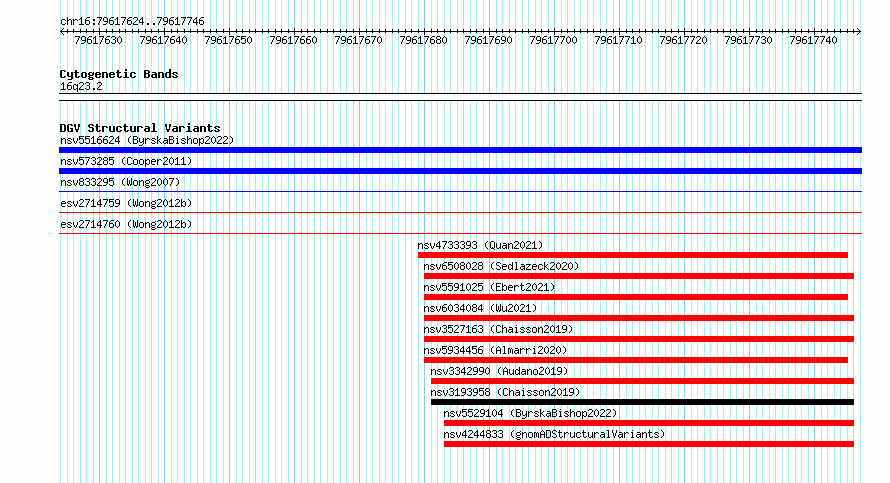Open variant nsv573285 (Cooper2011) label
890x483 pixels.
(126, 161)
